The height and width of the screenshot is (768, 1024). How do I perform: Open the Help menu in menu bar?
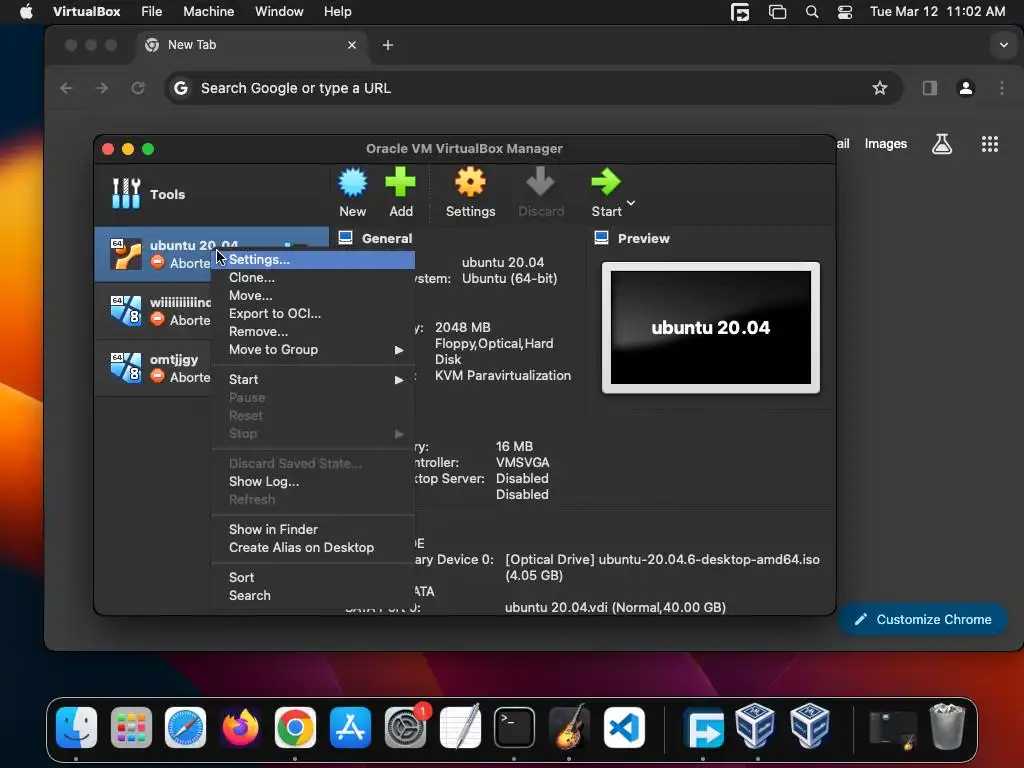click(x=338, y=11)
